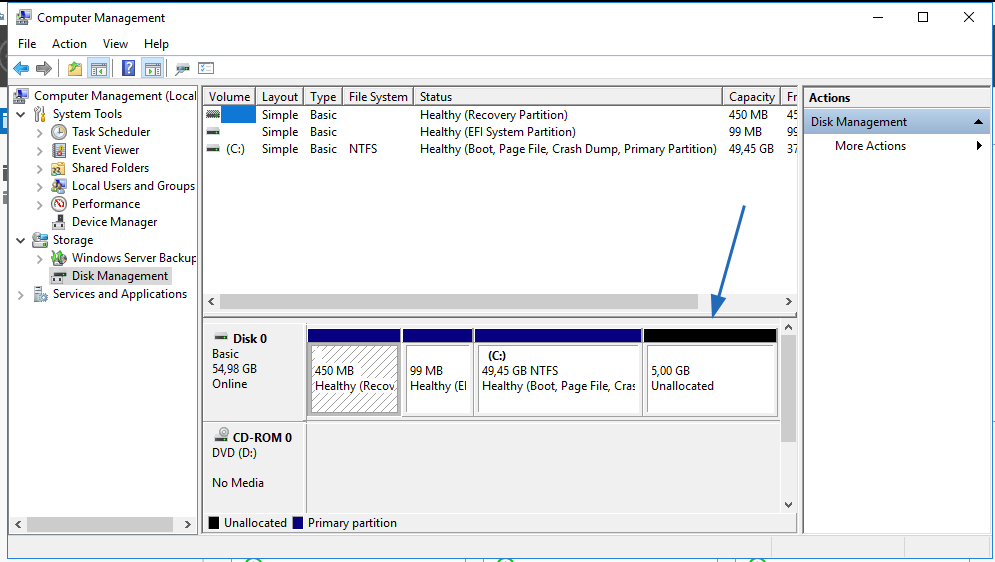Viewport: 995px width, 562px height.
Task: Open the Action menu
Action: [x=69, y=44]
